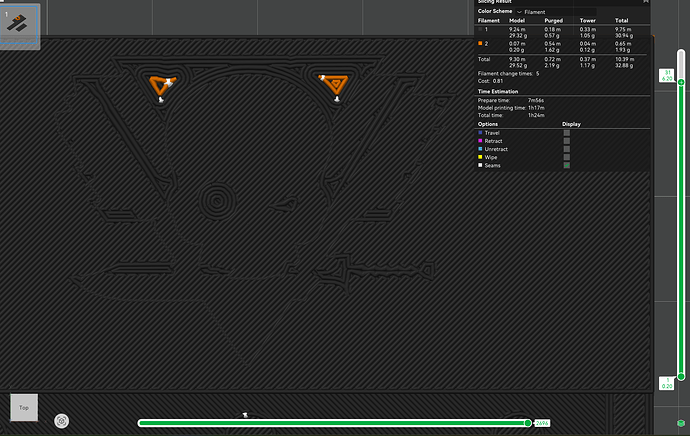690x436 pixels.
Task: Click the round view settings icon beside Top cube
Action: click(x=62, y=421)
